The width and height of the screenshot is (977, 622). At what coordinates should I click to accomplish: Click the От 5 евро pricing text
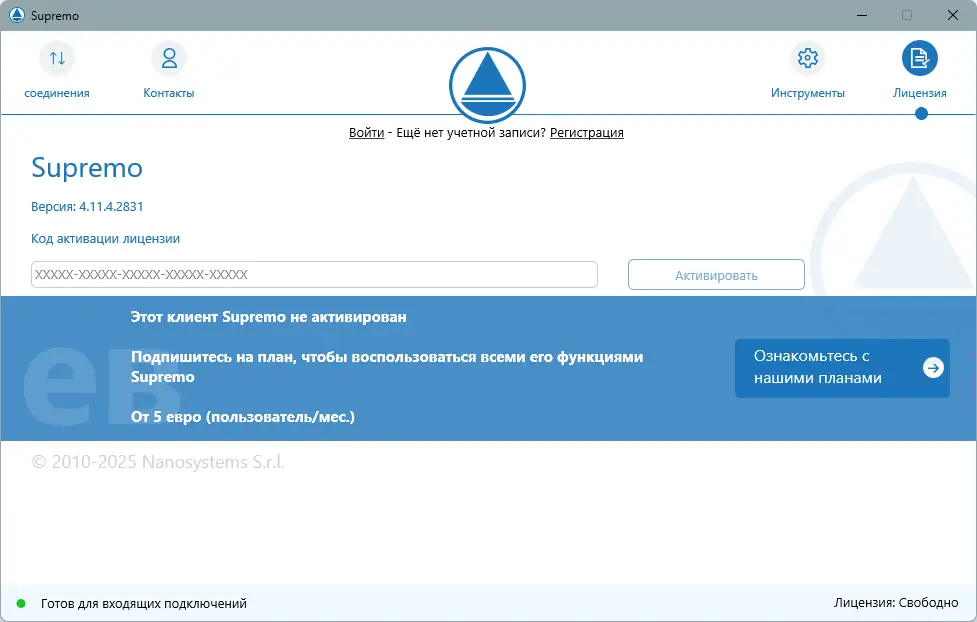(x=242, y=417)
